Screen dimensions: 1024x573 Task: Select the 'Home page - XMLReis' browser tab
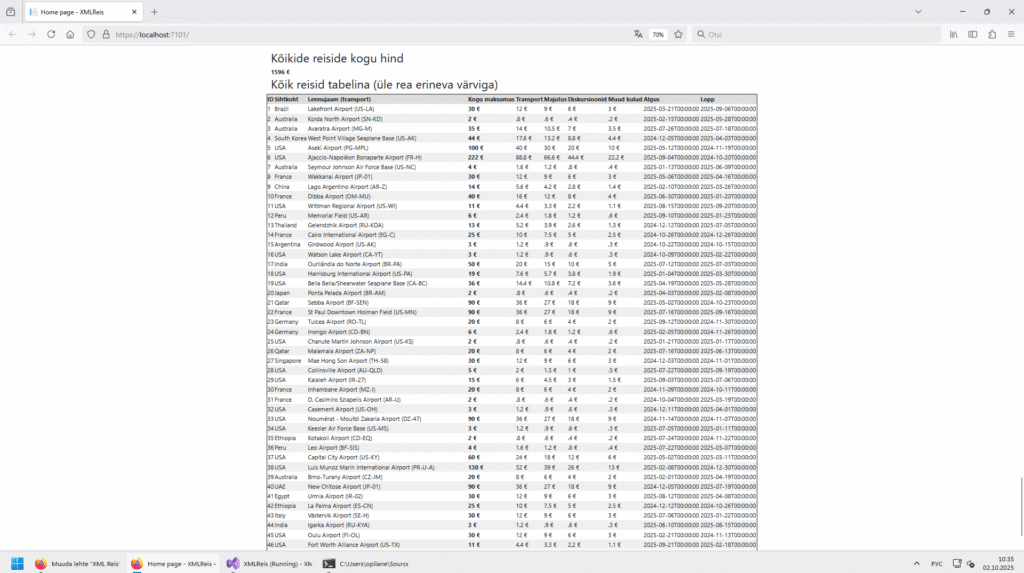75,12
